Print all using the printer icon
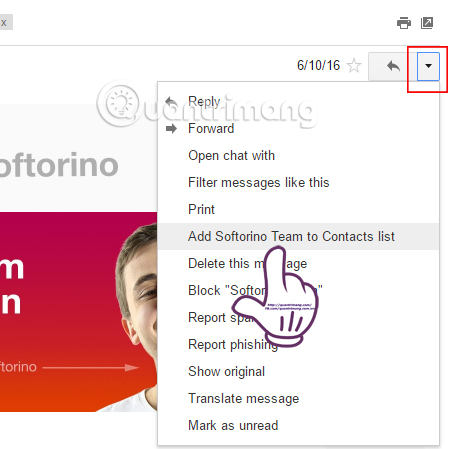Viewport: 463px width, 449px height. tap(404, 23)
